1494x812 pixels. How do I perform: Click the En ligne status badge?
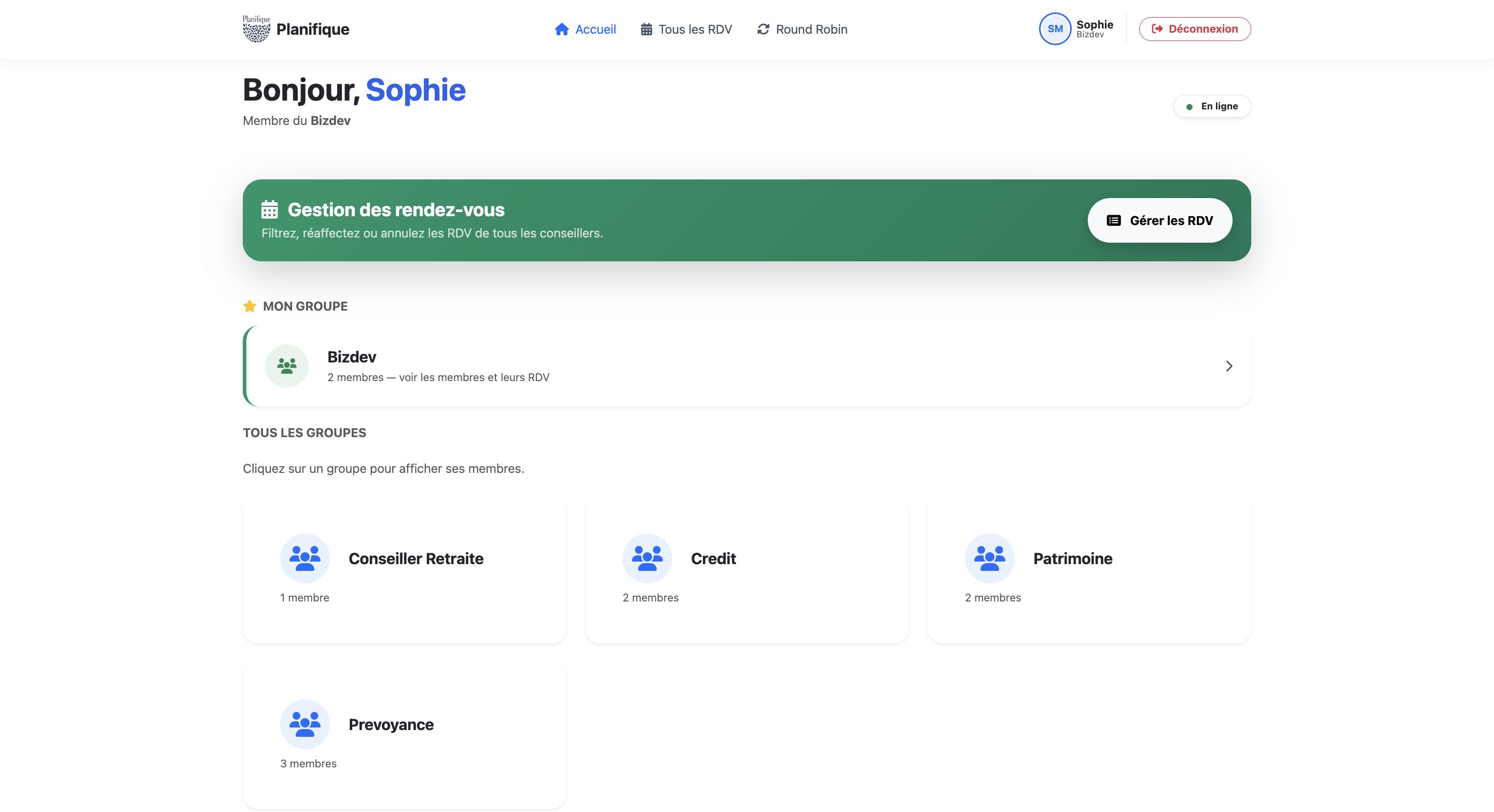pos(1212,106)
